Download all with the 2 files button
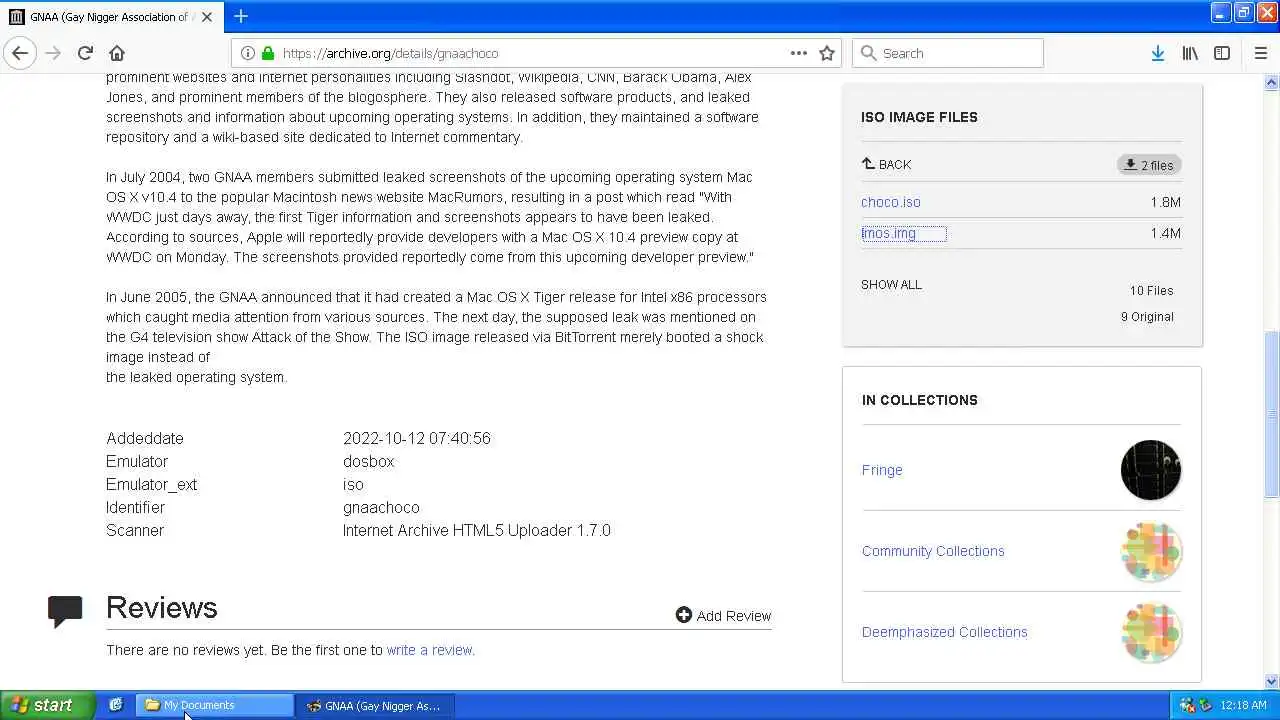The image size is (1280, 720). 1149,165
